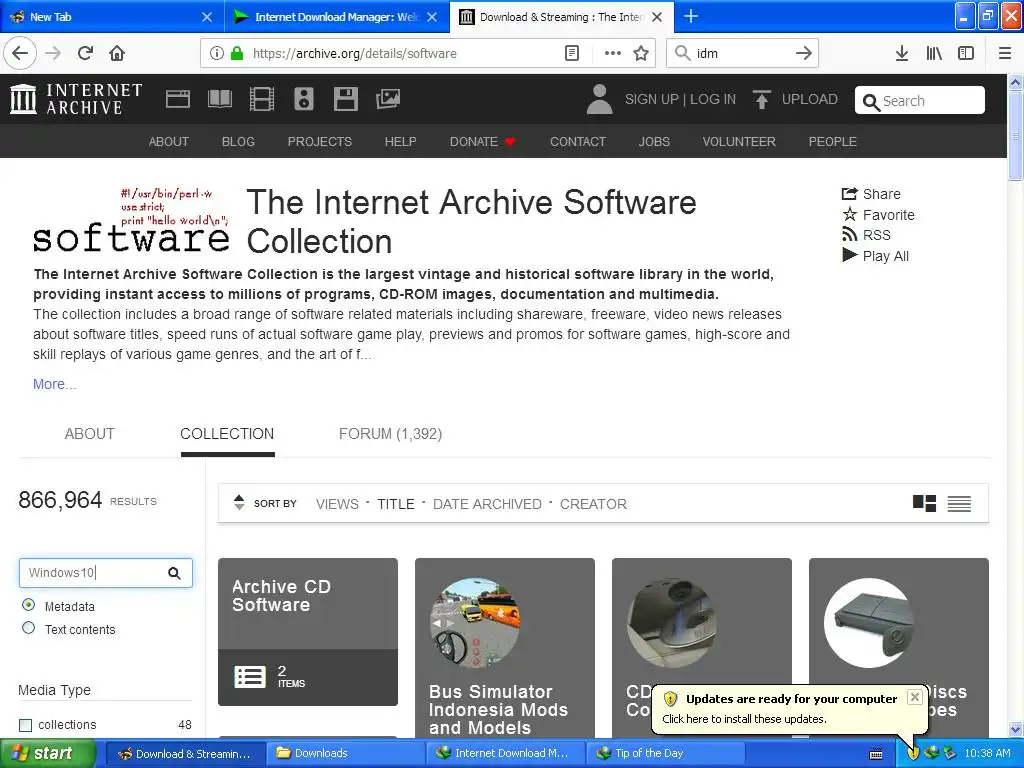Add collection to Favorites
Viewport: 1024px width, 768px height.
pos(878,215)
